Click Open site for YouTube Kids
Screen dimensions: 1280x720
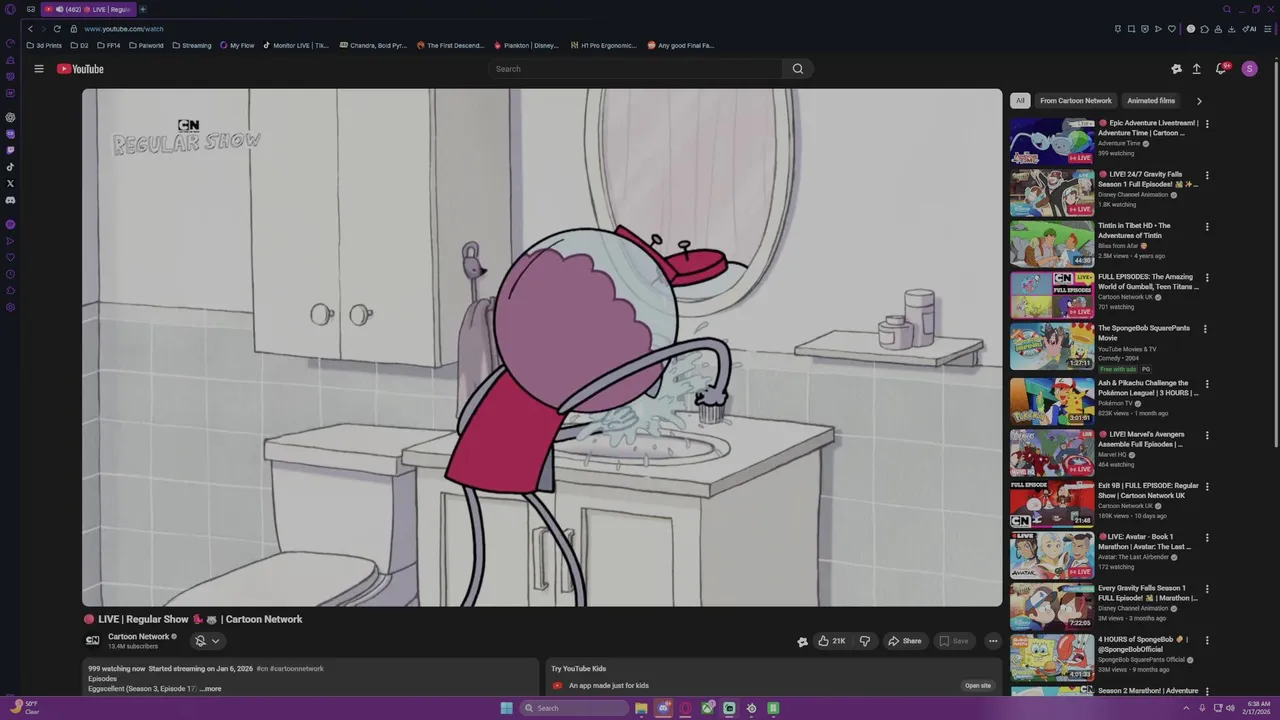pos(977,686)
